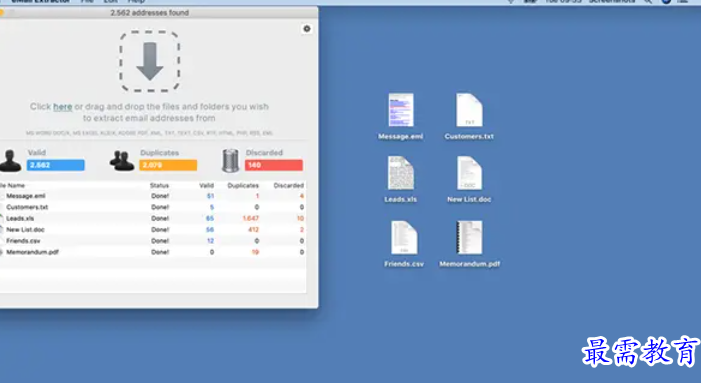The height and width of the screenshot is (383, 706).
Task: Click valid count 12 for Friends.csv
Action: tap(210, 241)
